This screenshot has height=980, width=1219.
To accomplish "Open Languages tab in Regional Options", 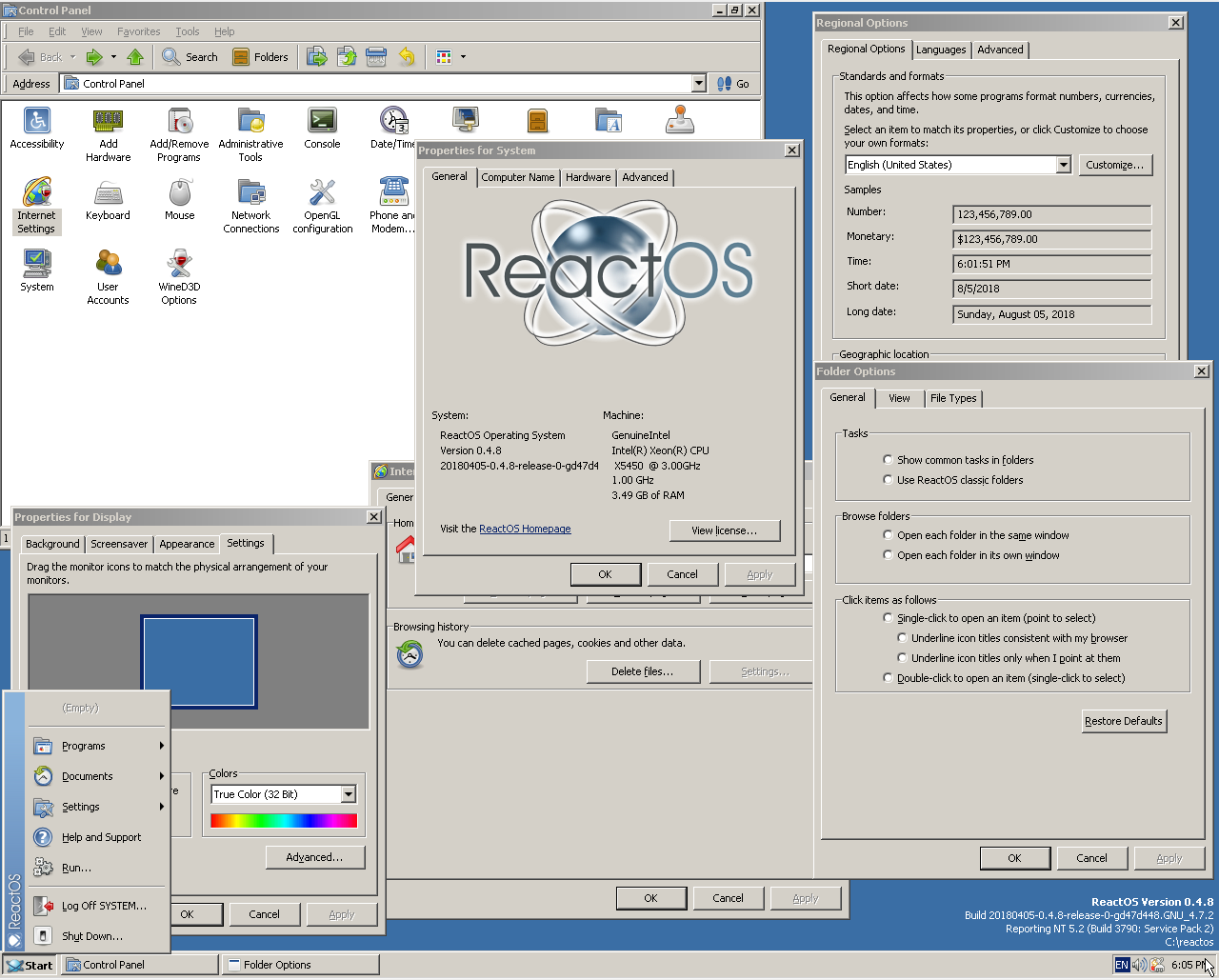I will tap(941, 50).
